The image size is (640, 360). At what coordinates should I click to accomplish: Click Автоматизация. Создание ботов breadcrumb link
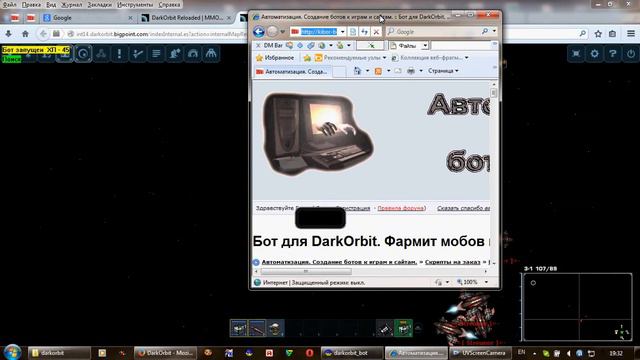339,262
